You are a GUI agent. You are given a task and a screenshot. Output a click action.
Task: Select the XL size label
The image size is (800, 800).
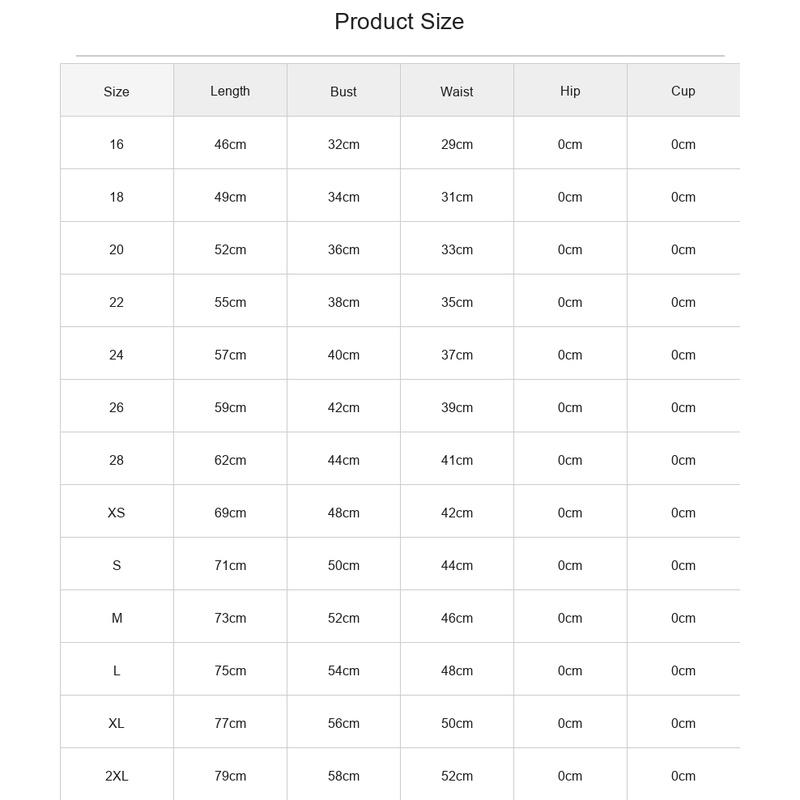pos(116,723)
